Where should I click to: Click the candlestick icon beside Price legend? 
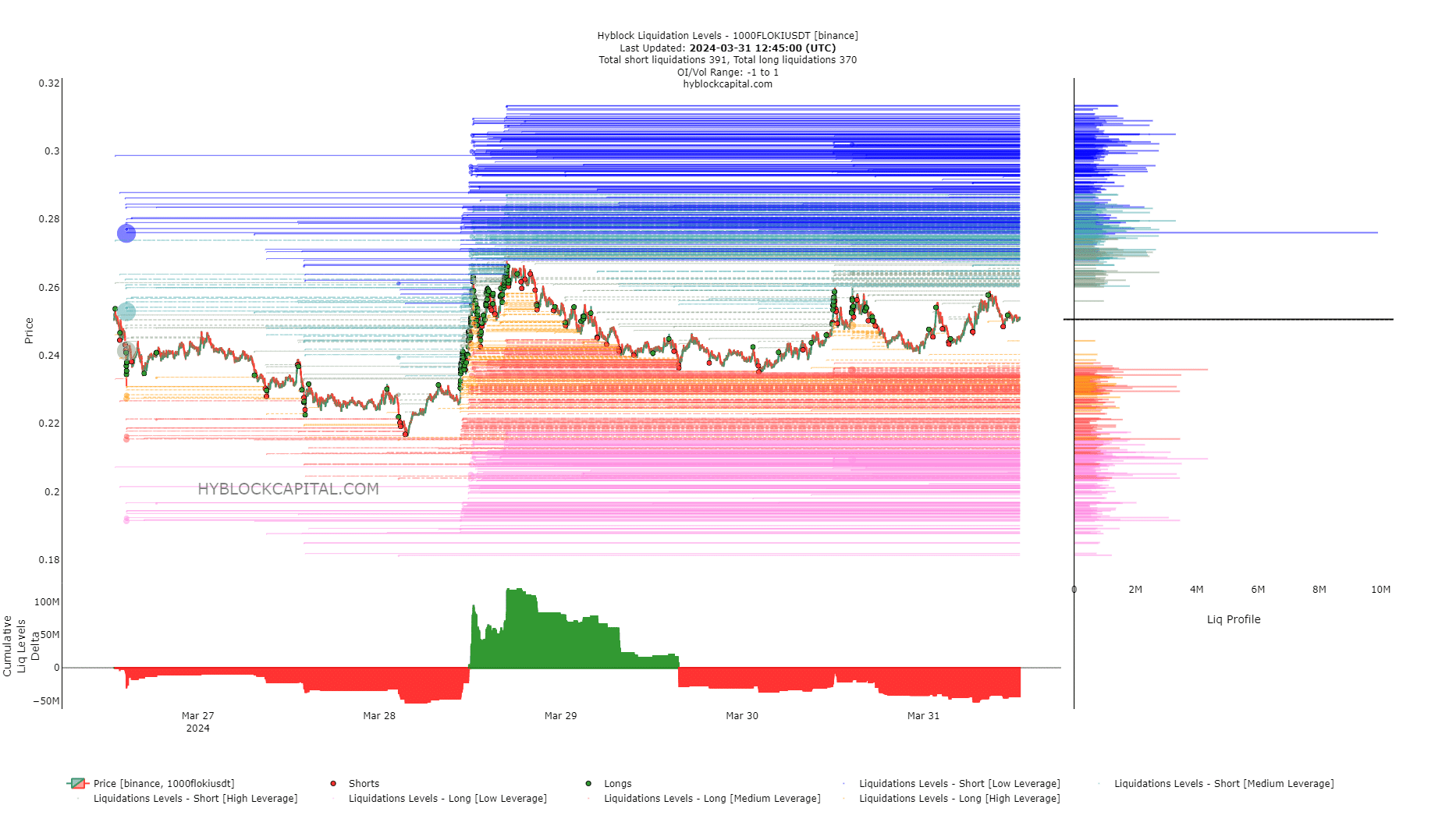77,783
